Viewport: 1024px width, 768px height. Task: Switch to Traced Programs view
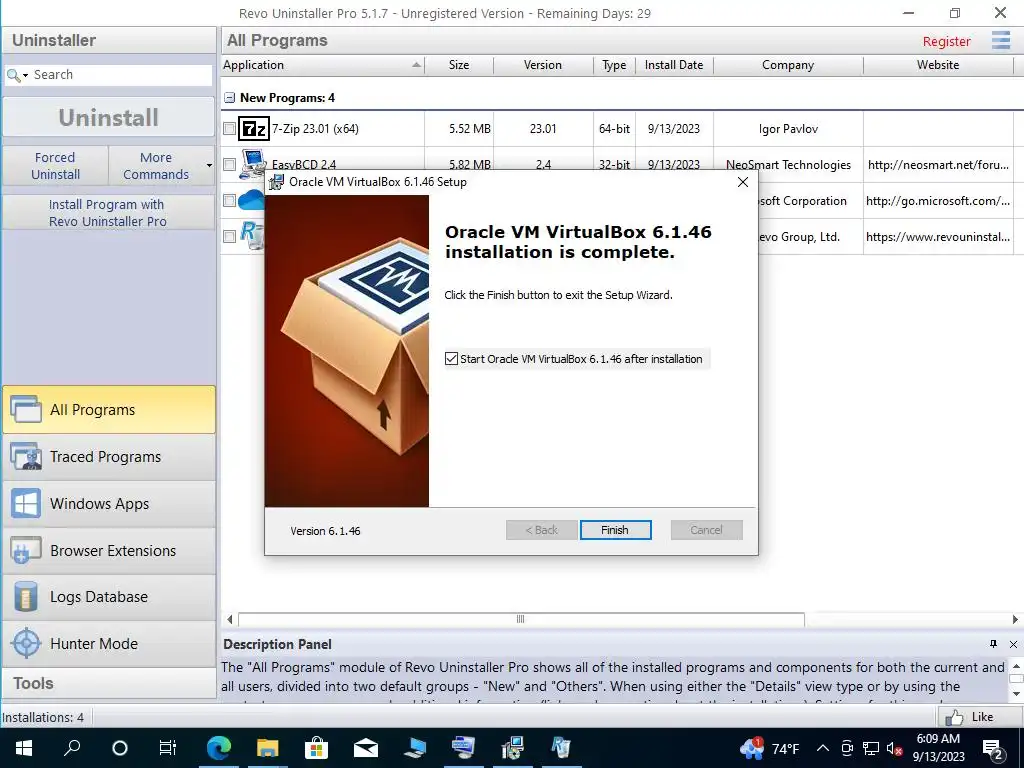(x=109, y=456)
